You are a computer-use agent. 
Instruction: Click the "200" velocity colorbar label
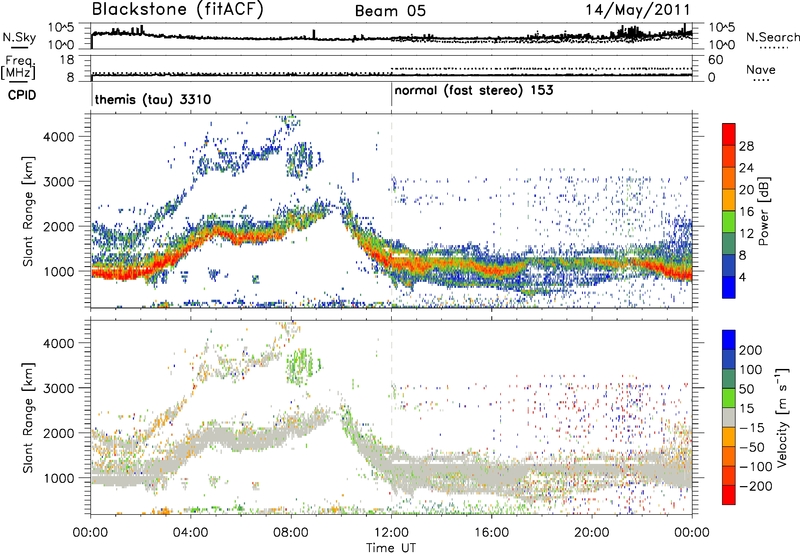[751, 350]
